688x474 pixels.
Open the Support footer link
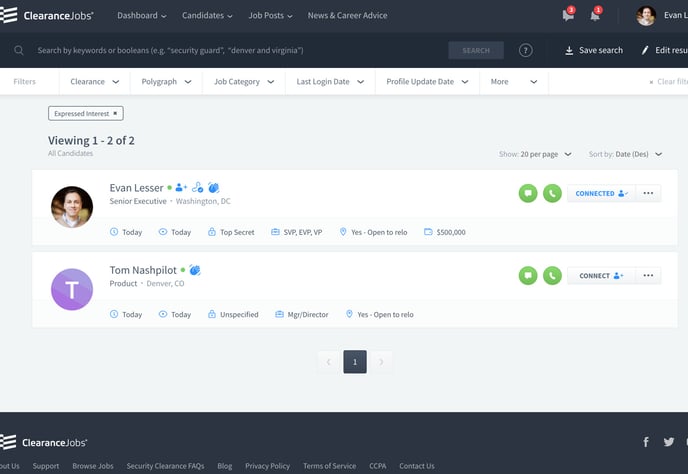click(46, 466)
